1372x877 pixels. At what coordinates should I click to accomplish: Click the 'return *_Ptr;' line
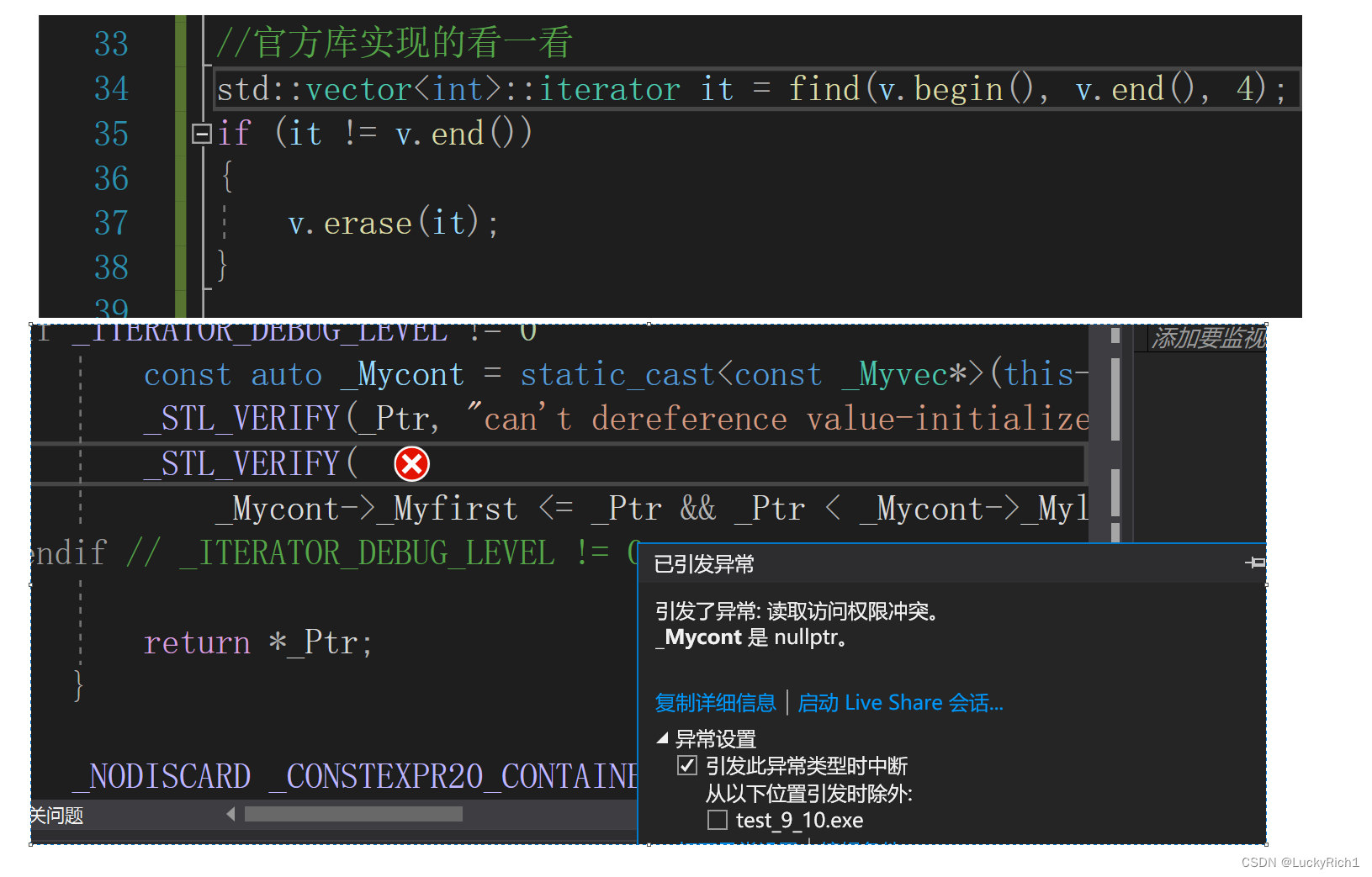(x=257, y=643)
